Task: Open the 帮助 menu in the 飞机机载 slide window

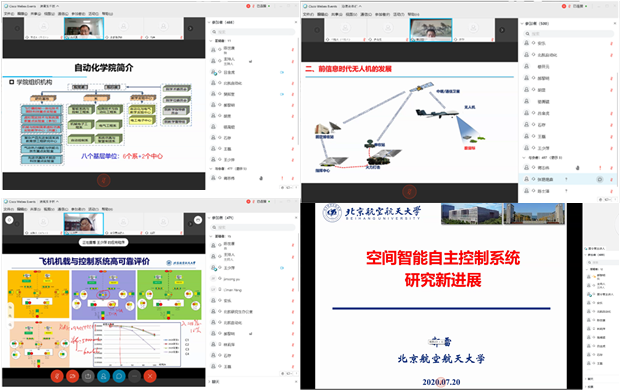Action: tap(107, 209)
